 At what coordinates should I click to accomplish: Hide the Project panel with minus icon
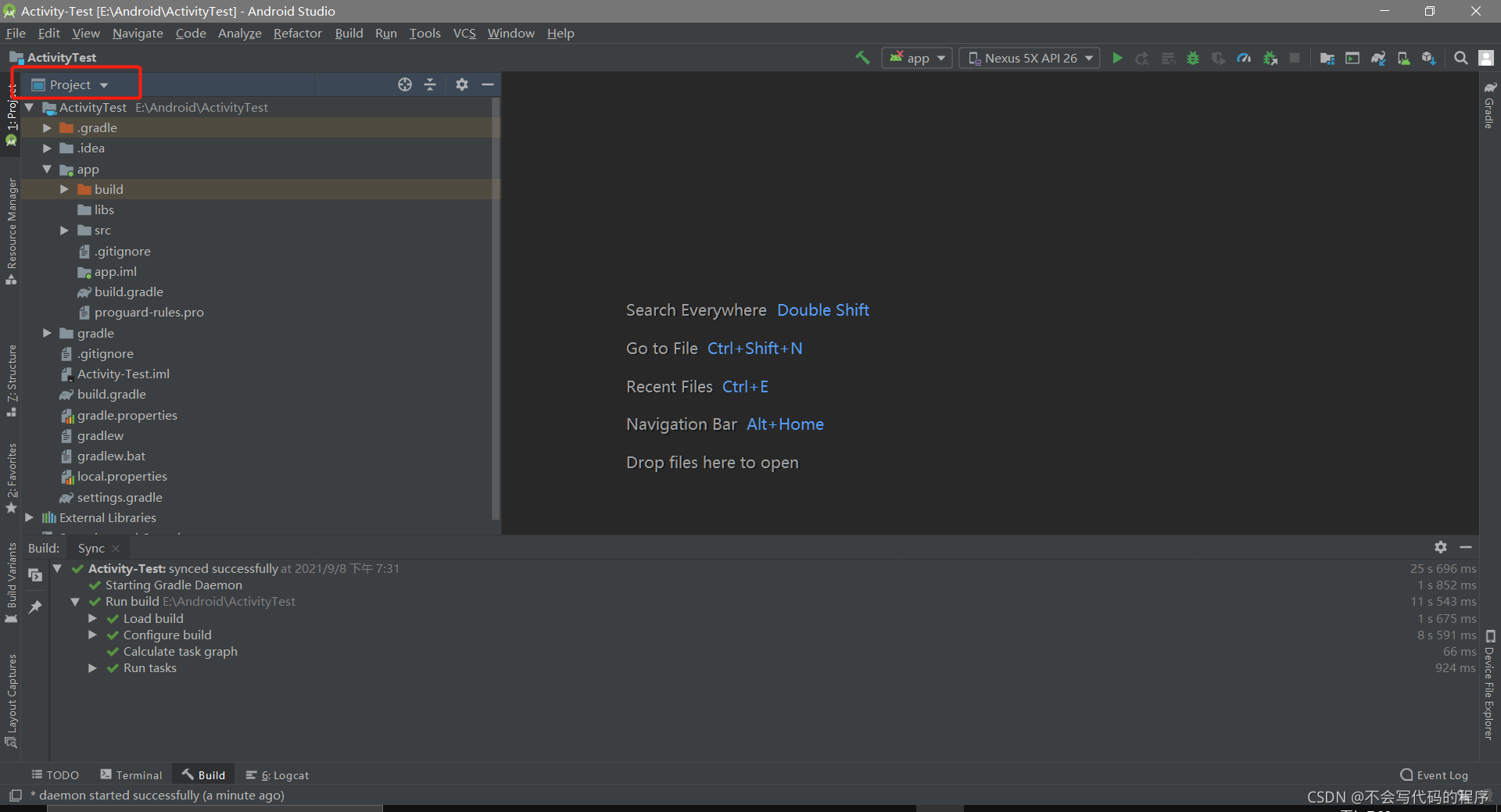488,84
